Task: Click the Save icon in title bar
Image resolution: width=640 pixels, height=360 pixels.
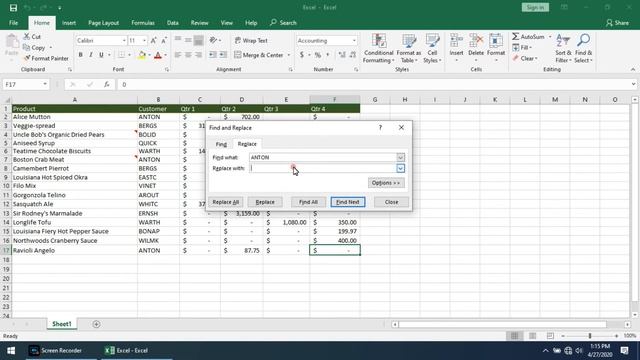Action: tap(13, 8)
